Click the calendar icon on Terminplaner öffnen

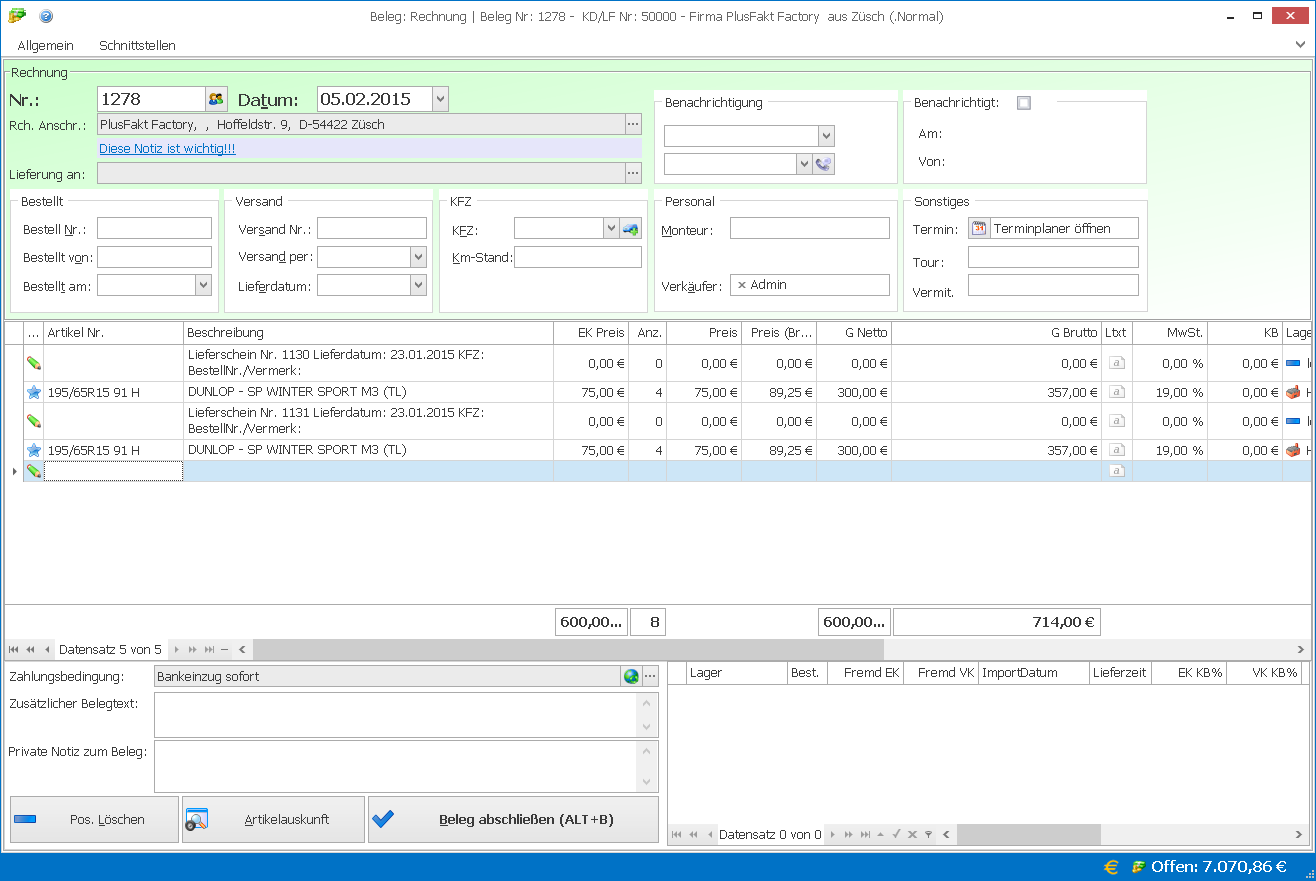click(x=980, y=229)
